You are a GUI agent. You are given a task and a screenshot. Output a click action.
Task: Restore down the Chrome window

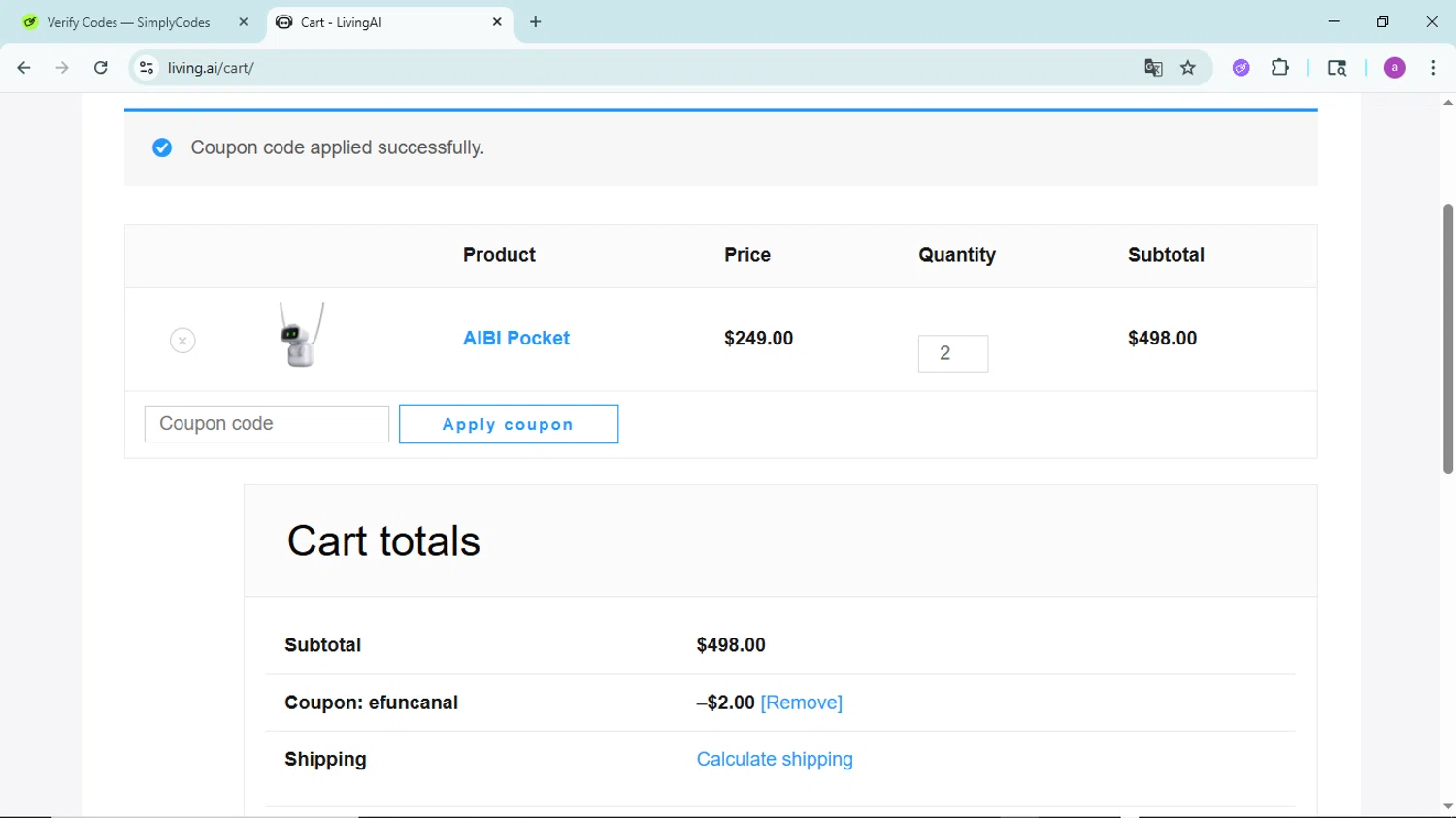click(1382, 21)
